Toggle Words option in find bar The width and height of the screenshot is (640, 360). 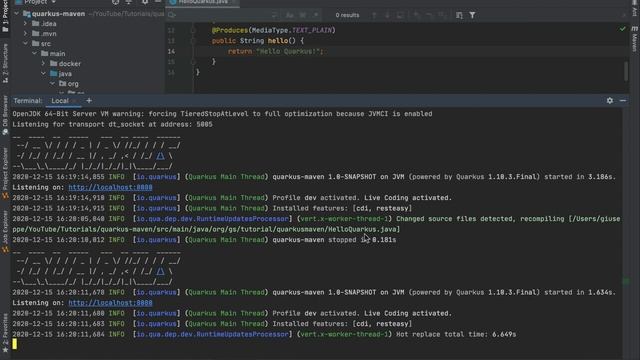[x=302, y=15]
